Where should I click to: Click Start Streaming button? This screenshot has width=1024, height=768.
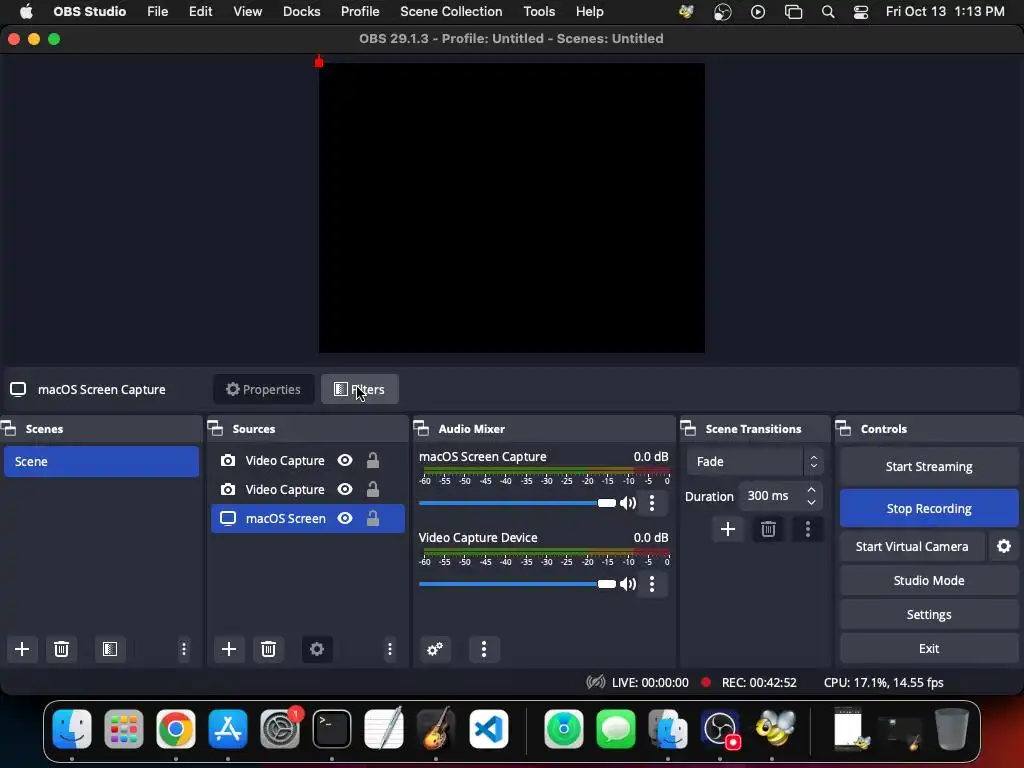pos(929,466)
